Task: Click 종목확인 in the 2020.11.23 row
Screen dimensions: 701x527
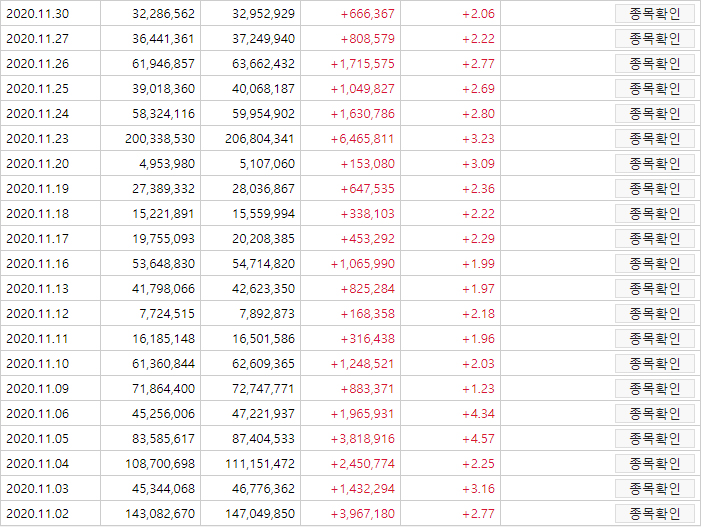Action: click(655, 139)
